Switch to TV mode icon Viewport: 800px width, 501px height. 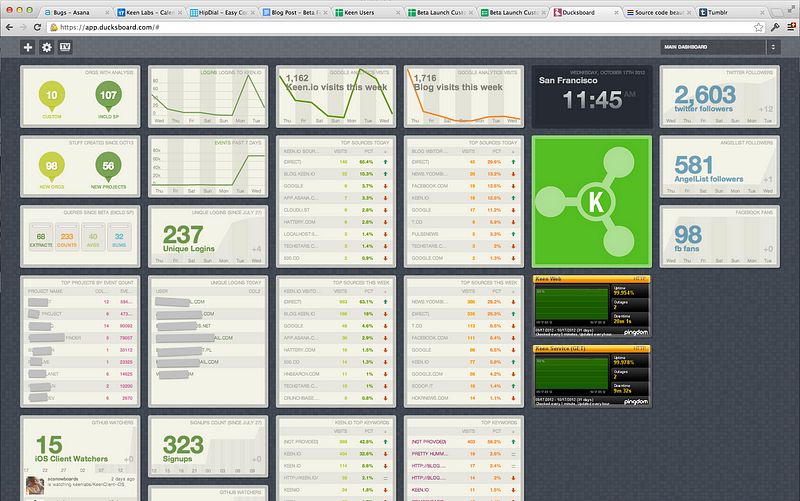pos(65,47)
